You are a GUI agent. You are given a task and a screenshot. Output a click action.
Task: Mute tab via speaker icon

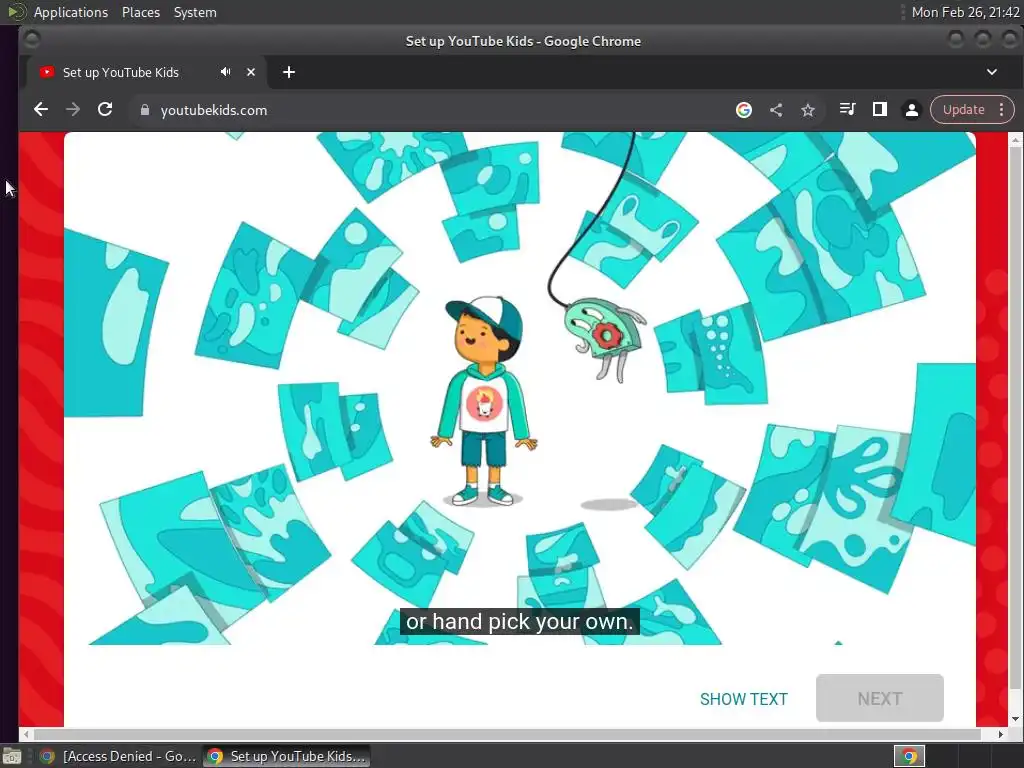(225, 72)
